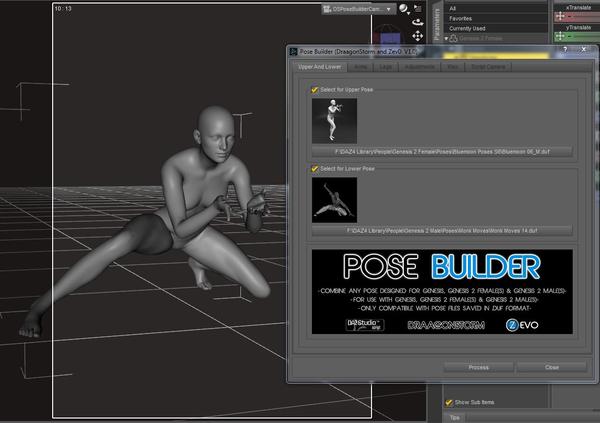Toggle Select for Lower Pose checkbox

[315, 168]
